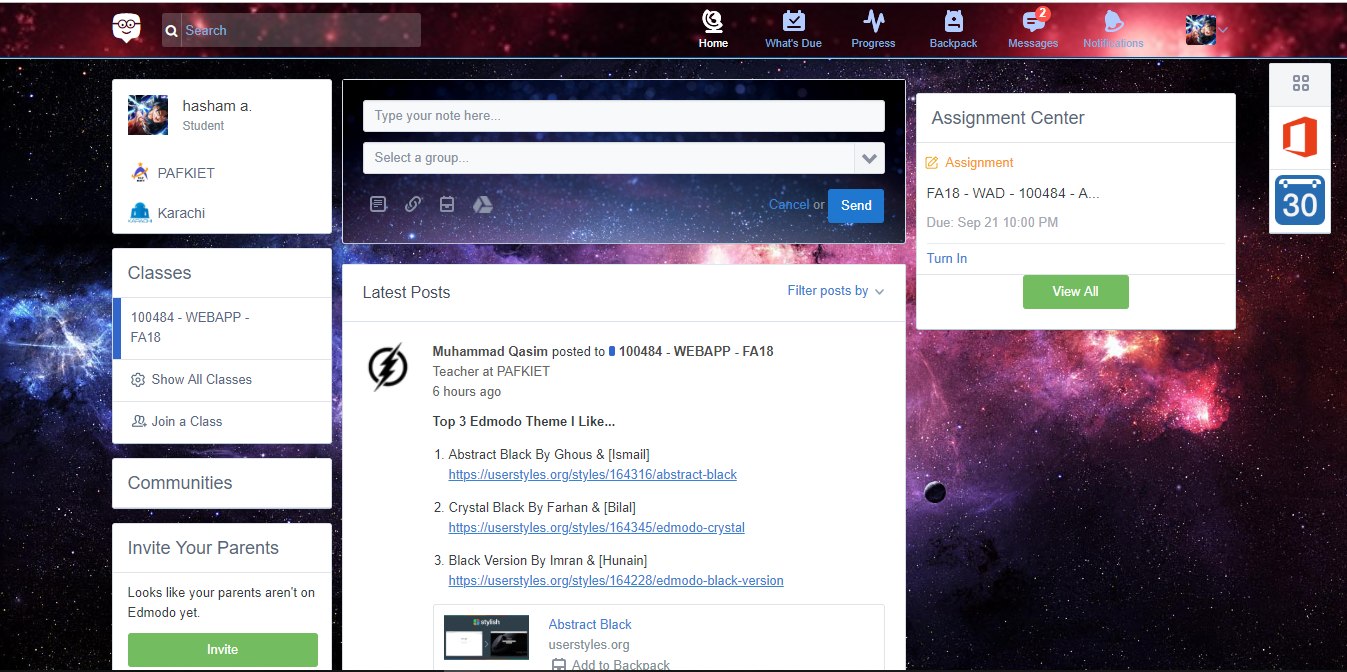
Task: View your Notifications
Action: coord(1112,28)
